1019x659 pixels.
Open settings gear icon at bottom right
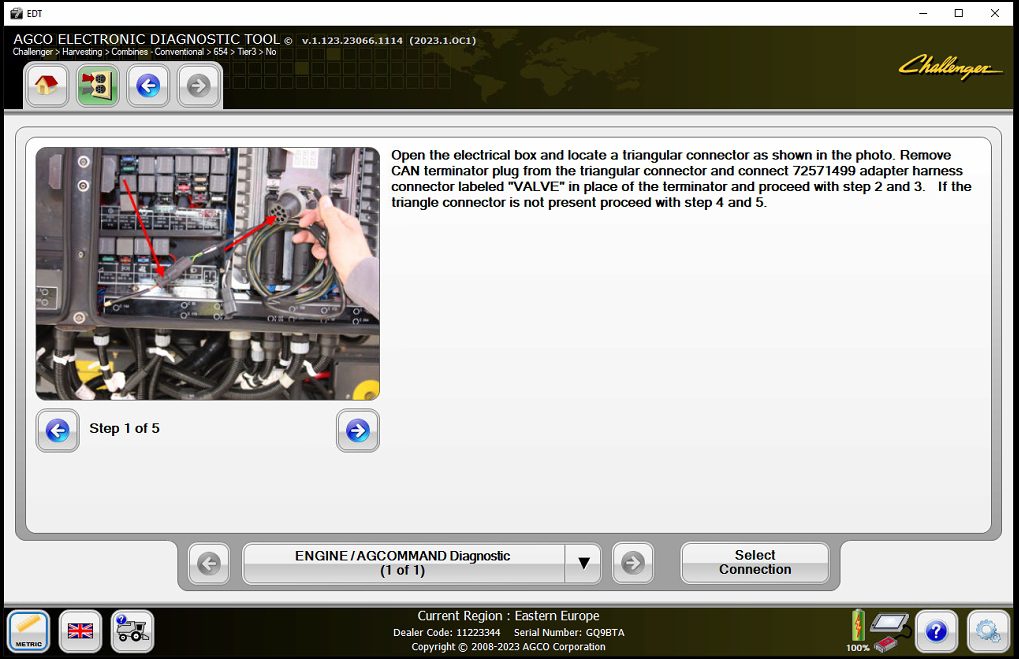(x=988, y=631)
